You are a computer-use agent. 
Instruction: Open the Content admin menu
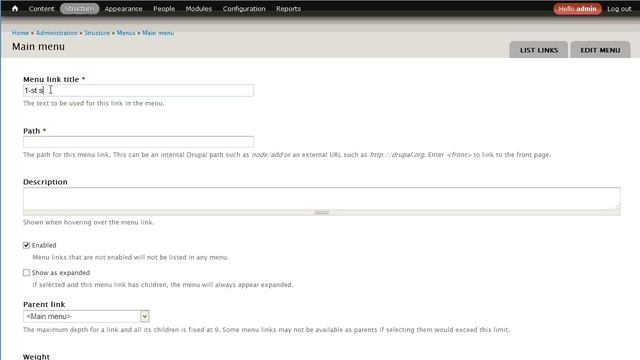[41, 9]
